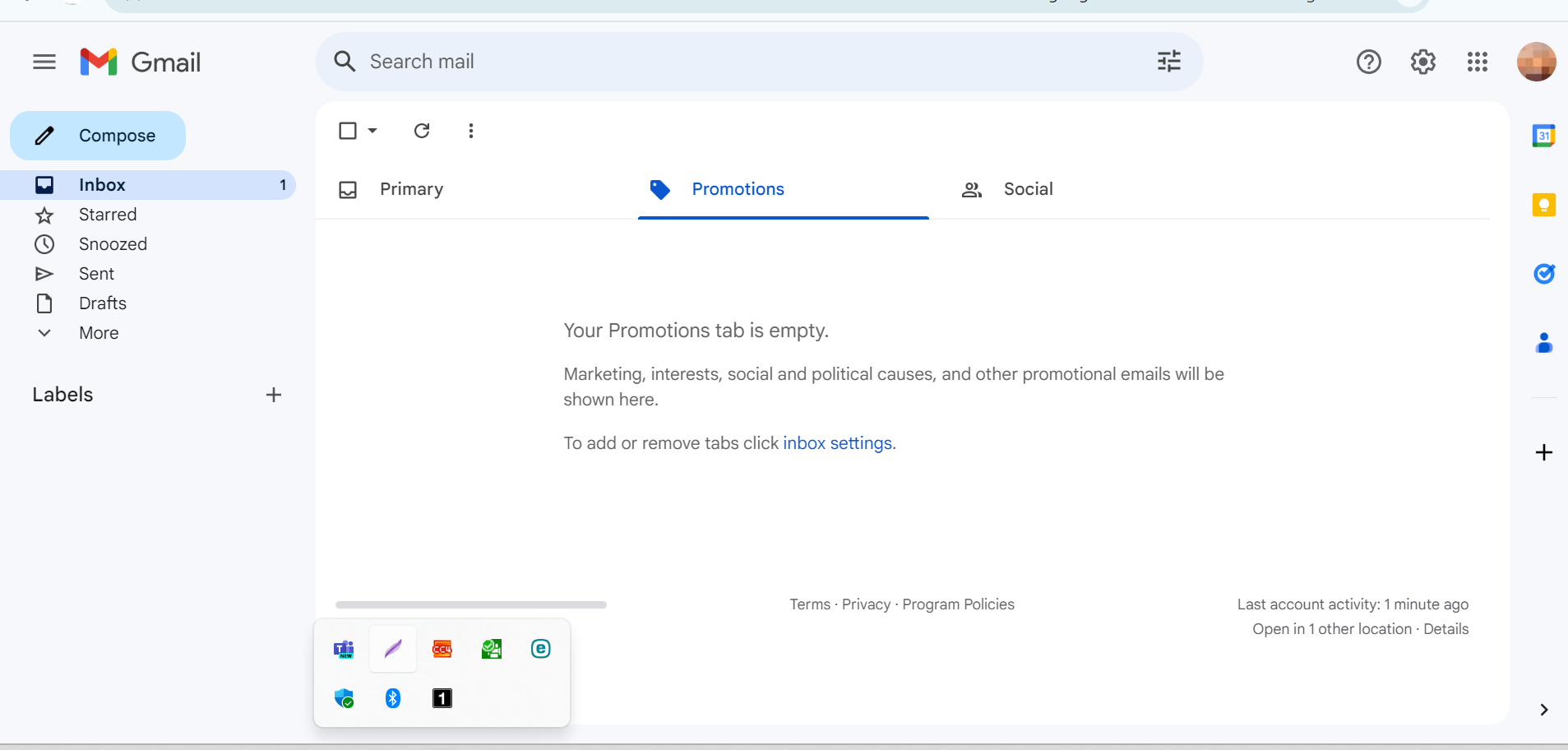The image size is (1568, 750).
Task: Open the Inbox folder
Action: [x=148, y=185]
